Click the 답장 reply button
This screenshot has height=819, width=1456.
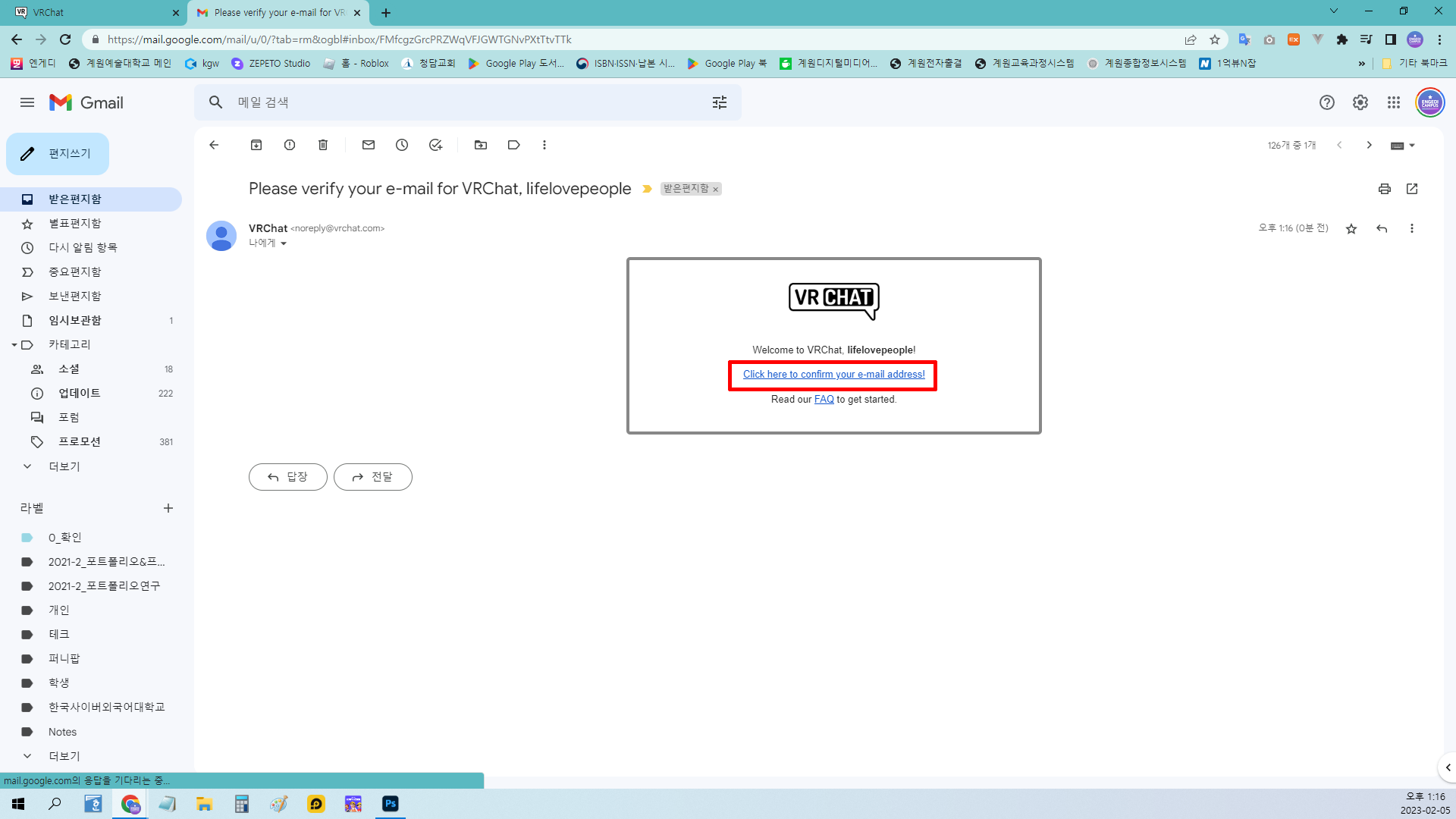point(288,477)
